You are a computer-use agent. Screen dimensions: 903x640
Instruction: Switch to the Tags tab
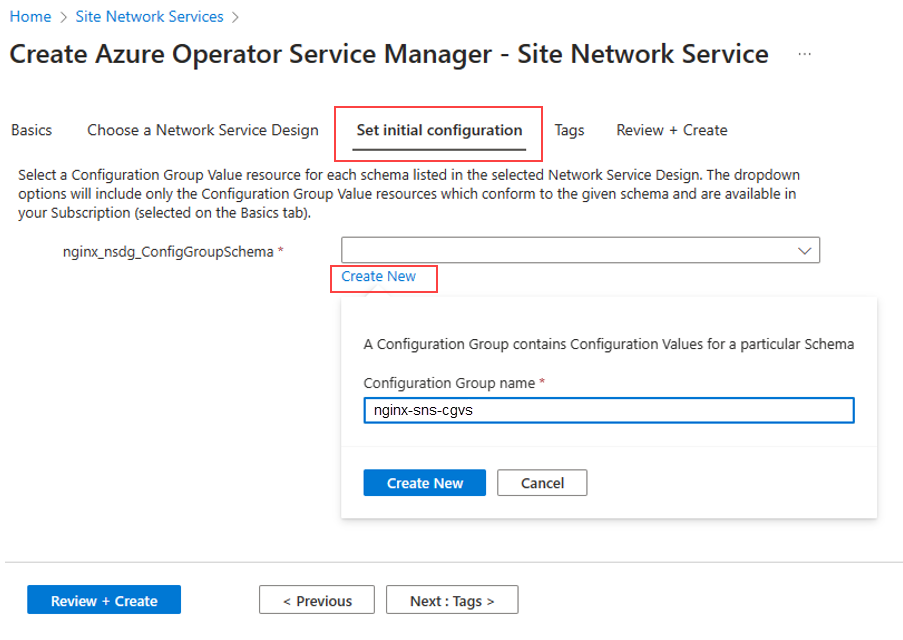[569, 130]
